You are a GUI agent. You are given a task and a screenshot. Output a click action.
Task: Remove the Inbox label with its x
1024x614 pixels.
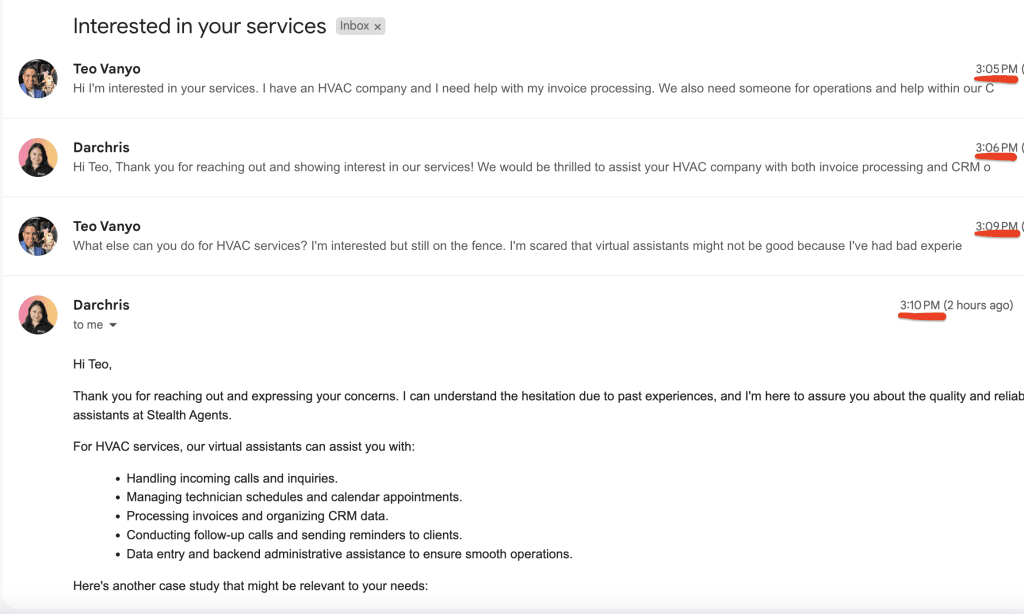click(x=378, y=27)
